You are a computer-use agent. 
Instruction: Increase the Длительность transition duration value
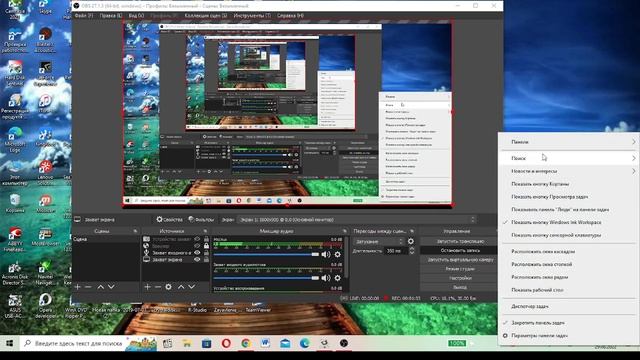411,249
